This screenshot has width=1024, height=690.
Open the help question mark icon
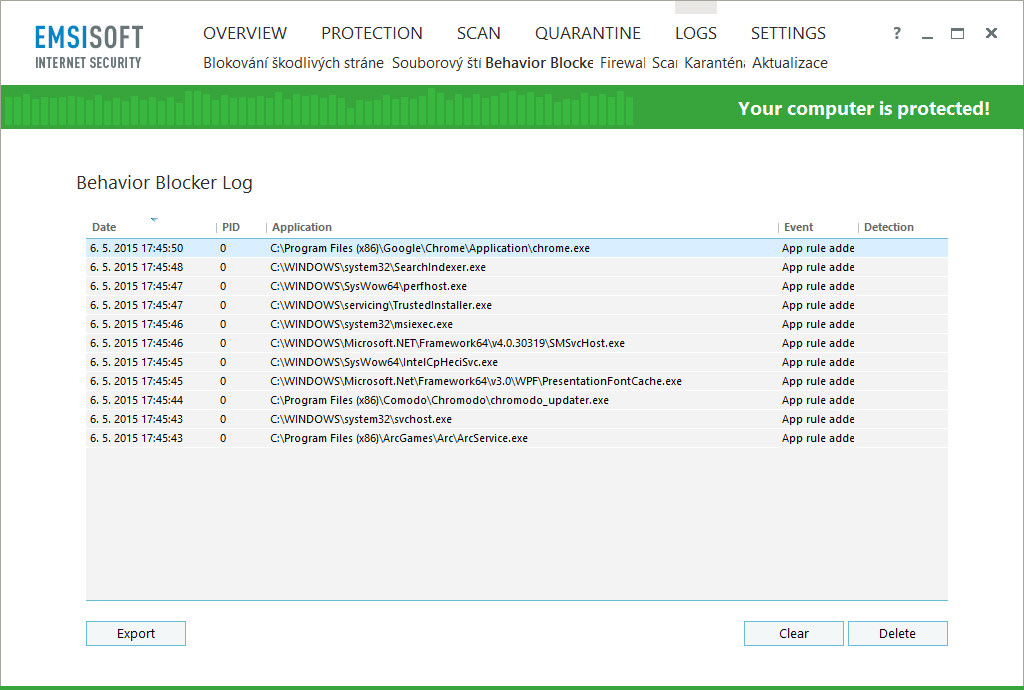[x=896, y=33]
